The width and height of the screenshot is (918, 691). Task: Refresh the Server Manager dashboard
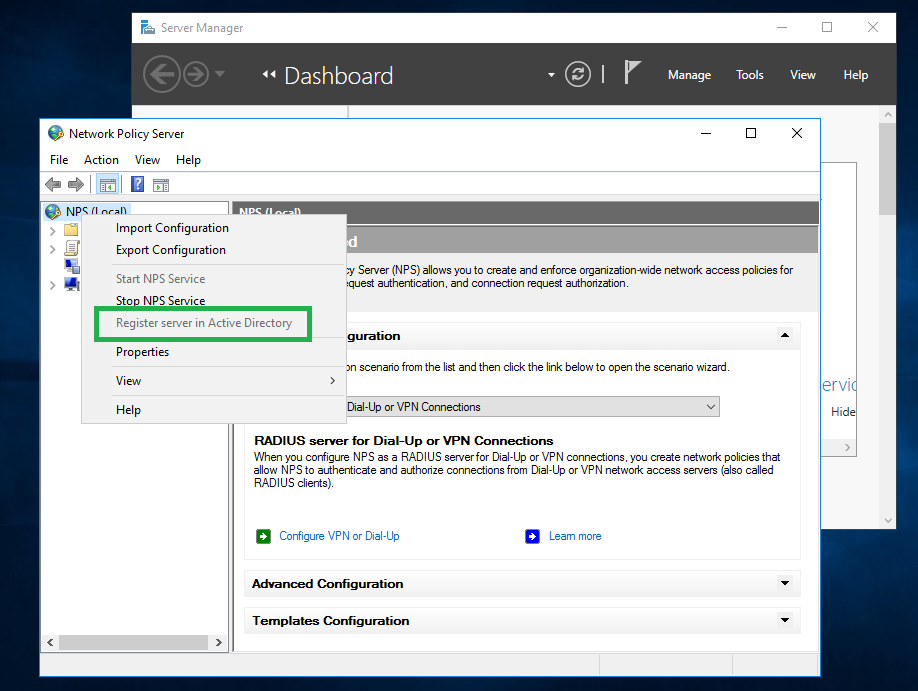tap(578, 74)
